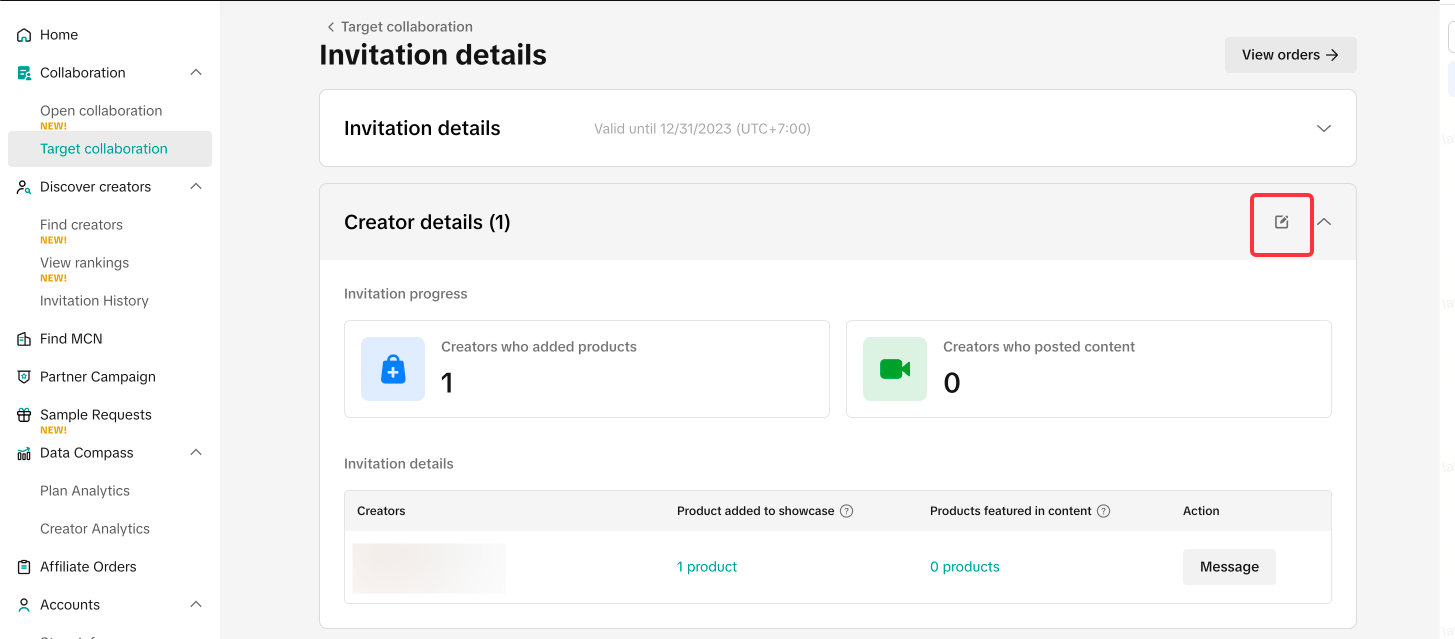Click the Data Compass chart icon
Screen dimensions: 1455x639
24,453
